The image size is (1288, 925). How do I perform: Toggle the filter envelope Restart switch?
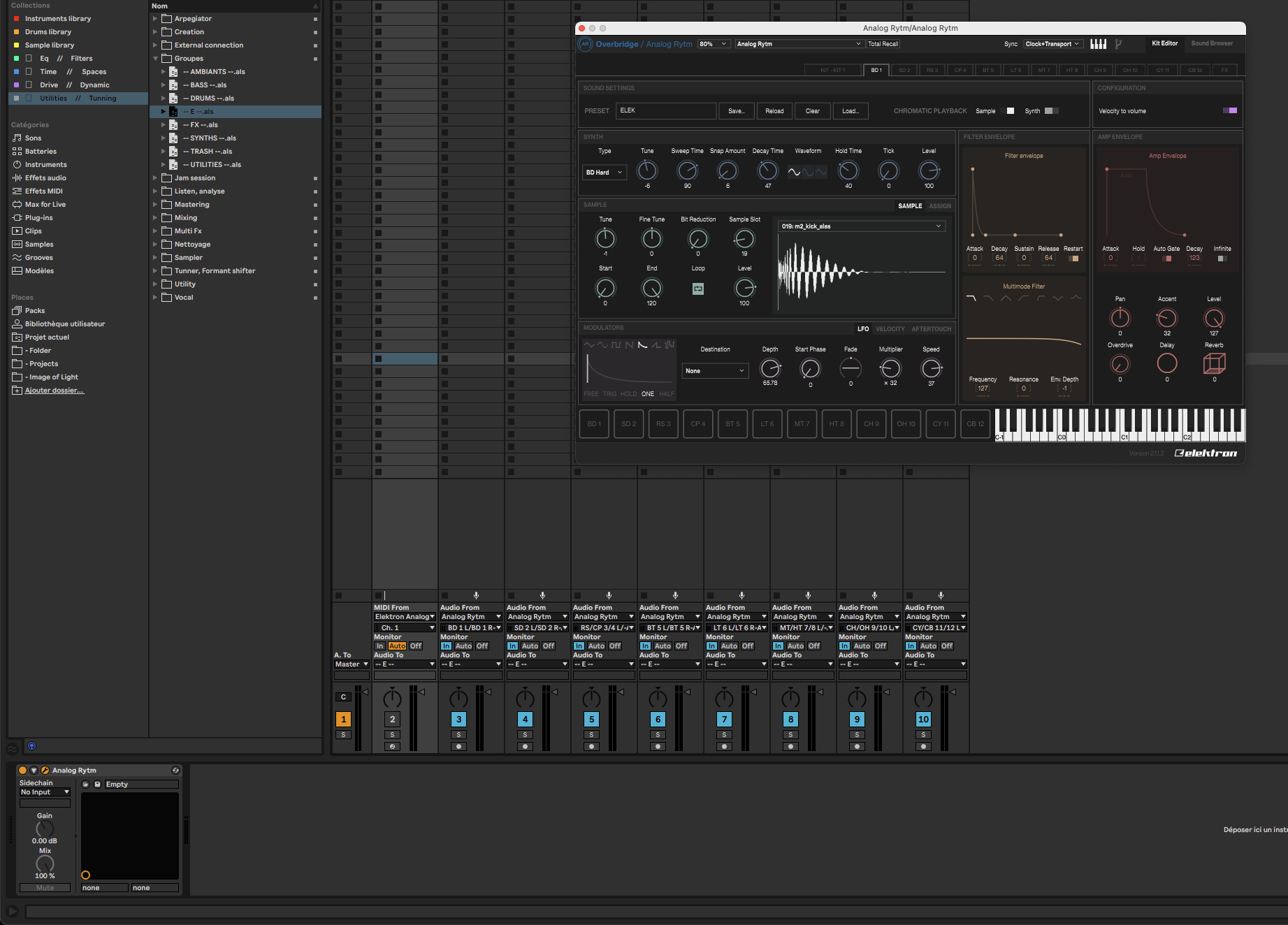click(1073, 258)
